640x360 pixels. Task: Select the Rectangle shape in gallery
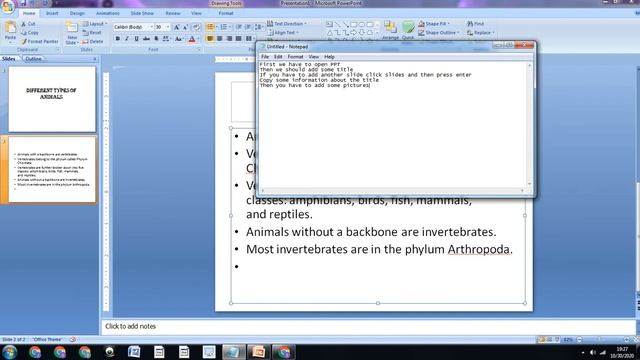click(353, 24)
